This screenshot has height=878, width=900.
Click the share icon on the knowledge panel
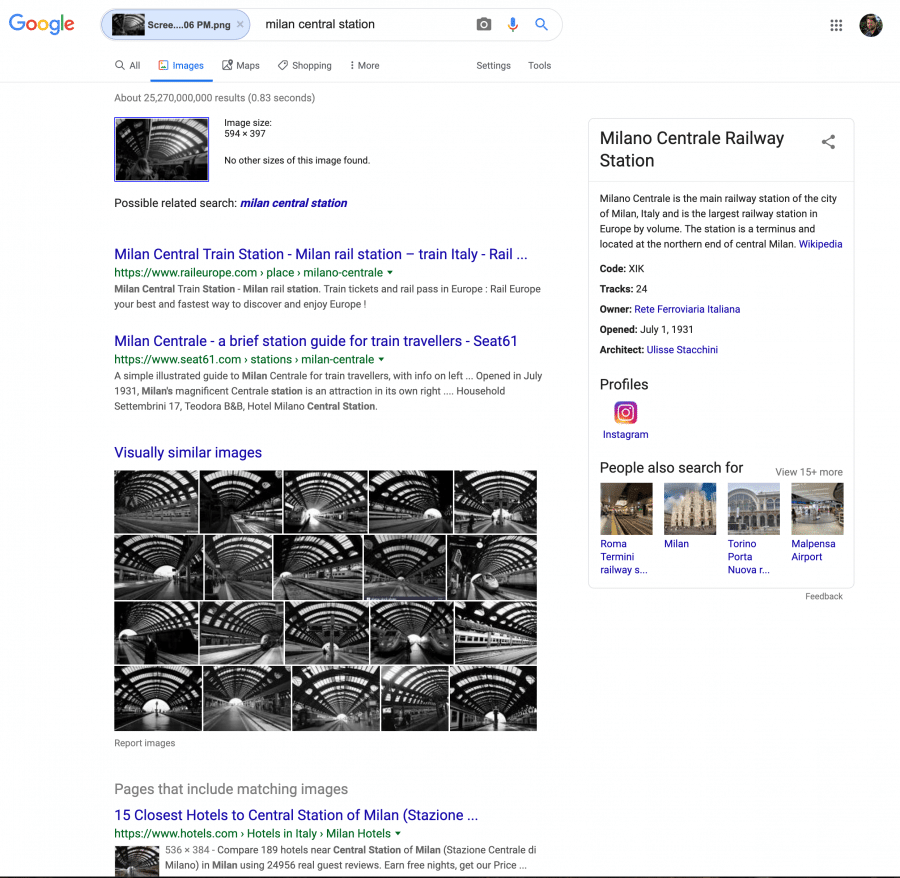click(x=828, y=142)
